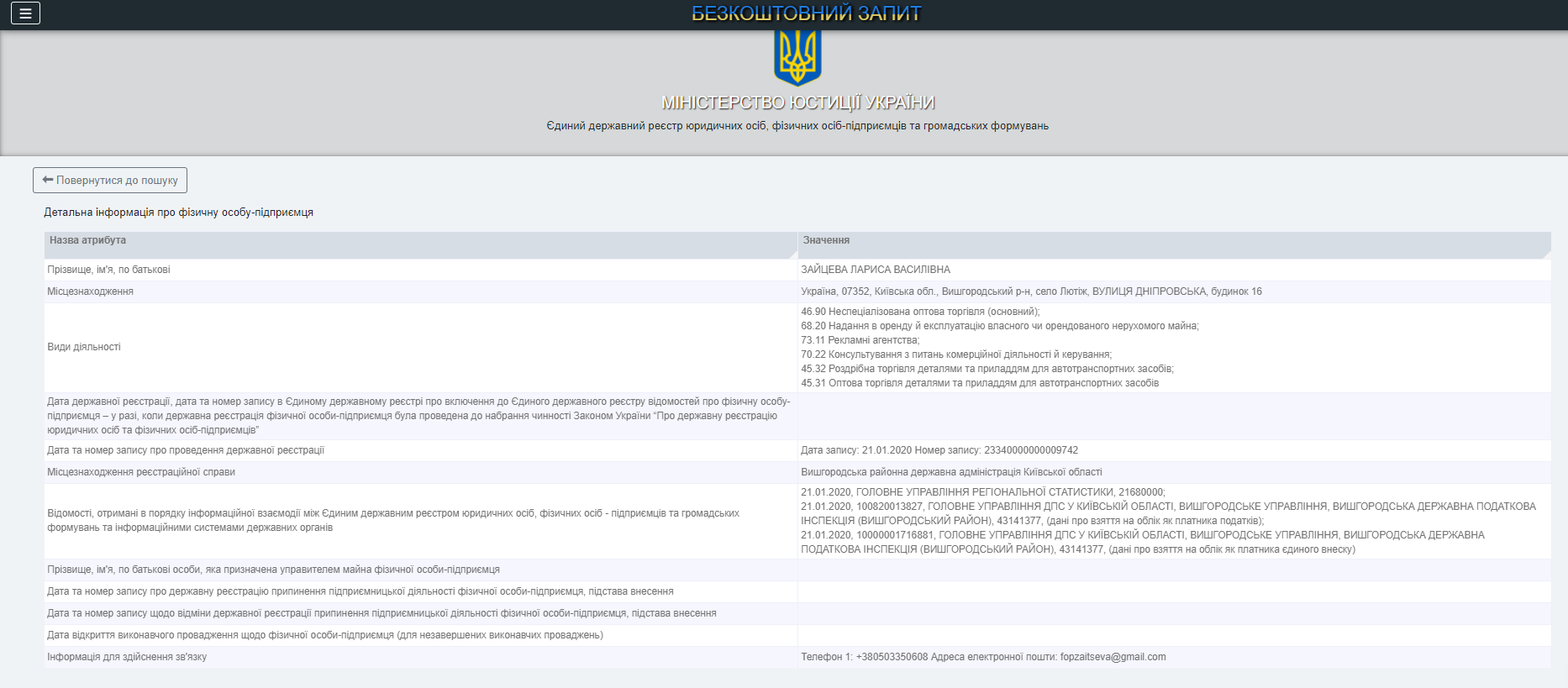Select the 'Назва атрибута' column header
Image resolution: width=1568 pixels, height=688 pixels.
(x=87, y=240)
